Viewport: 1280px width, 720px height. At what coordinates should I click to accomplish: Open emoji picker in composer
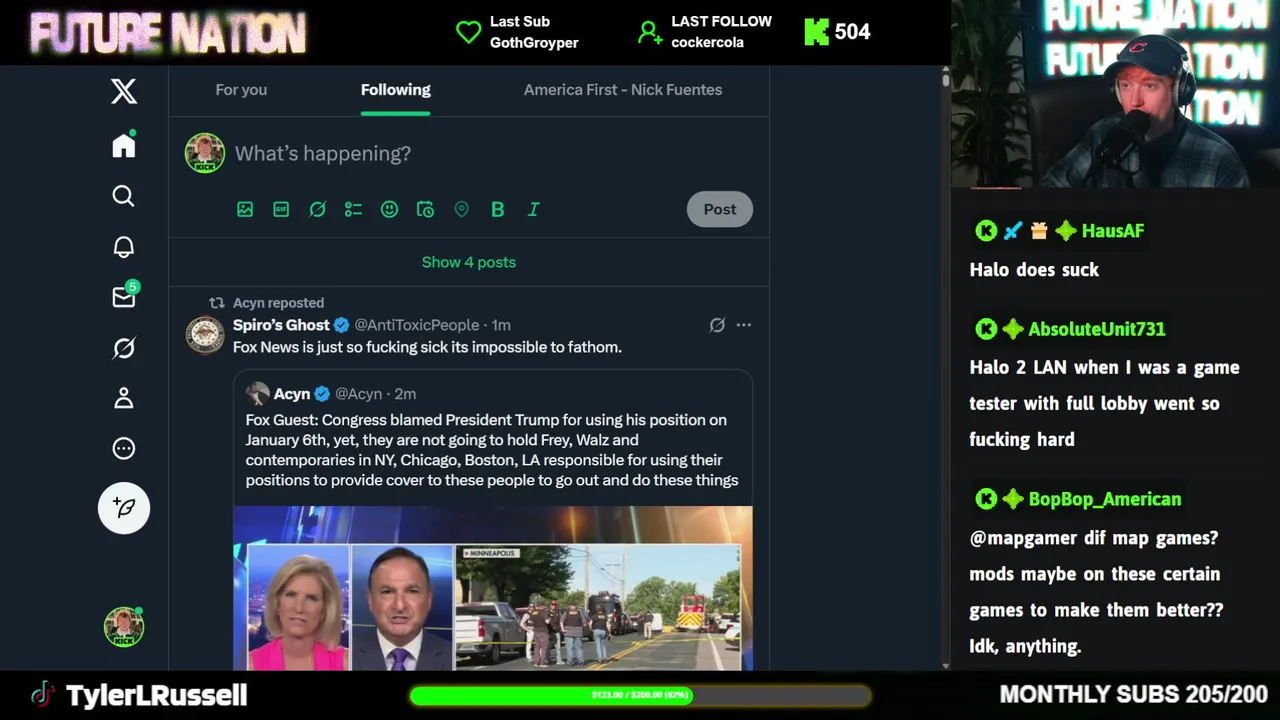click(389, 209)
